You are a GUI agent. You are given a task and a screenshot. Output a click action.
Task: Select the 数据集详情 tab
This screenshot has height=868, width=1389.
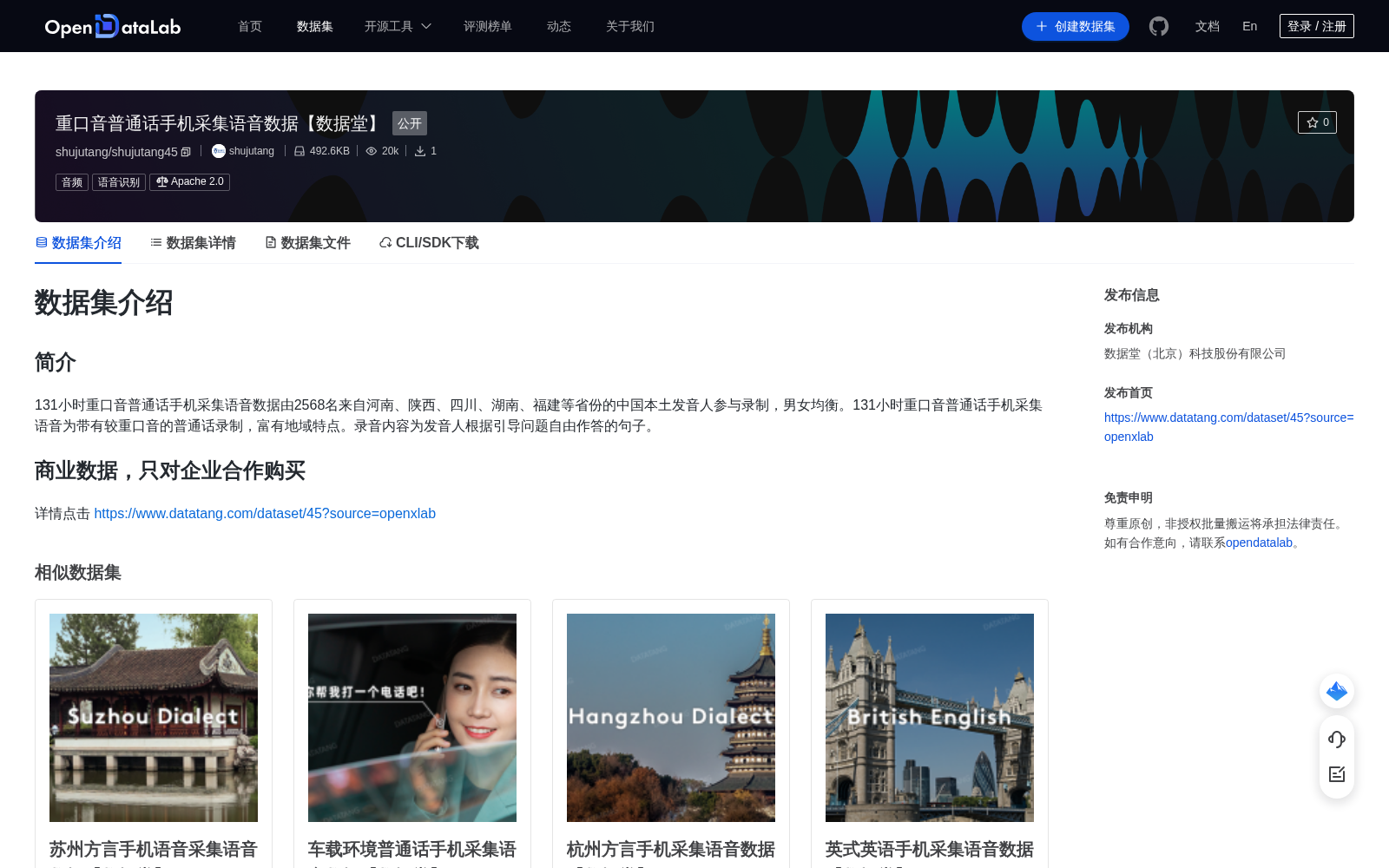193,243
